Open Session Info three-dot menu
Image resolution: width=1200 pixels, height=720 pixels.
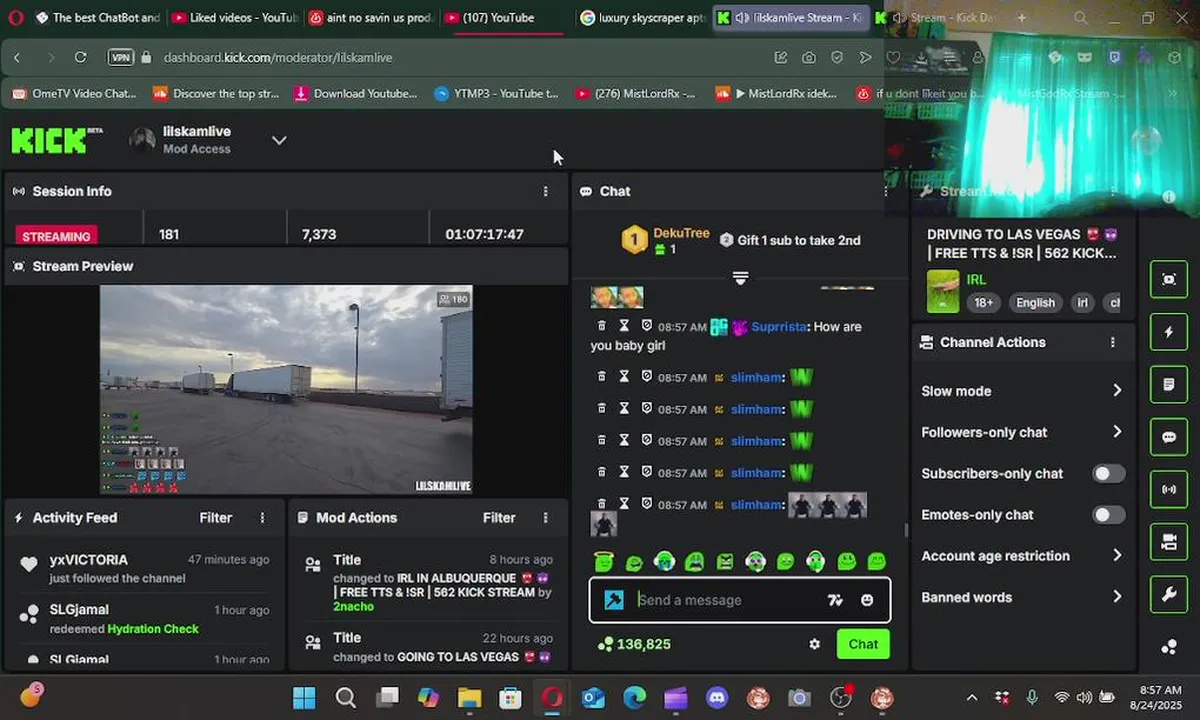[x=545, y=191]
